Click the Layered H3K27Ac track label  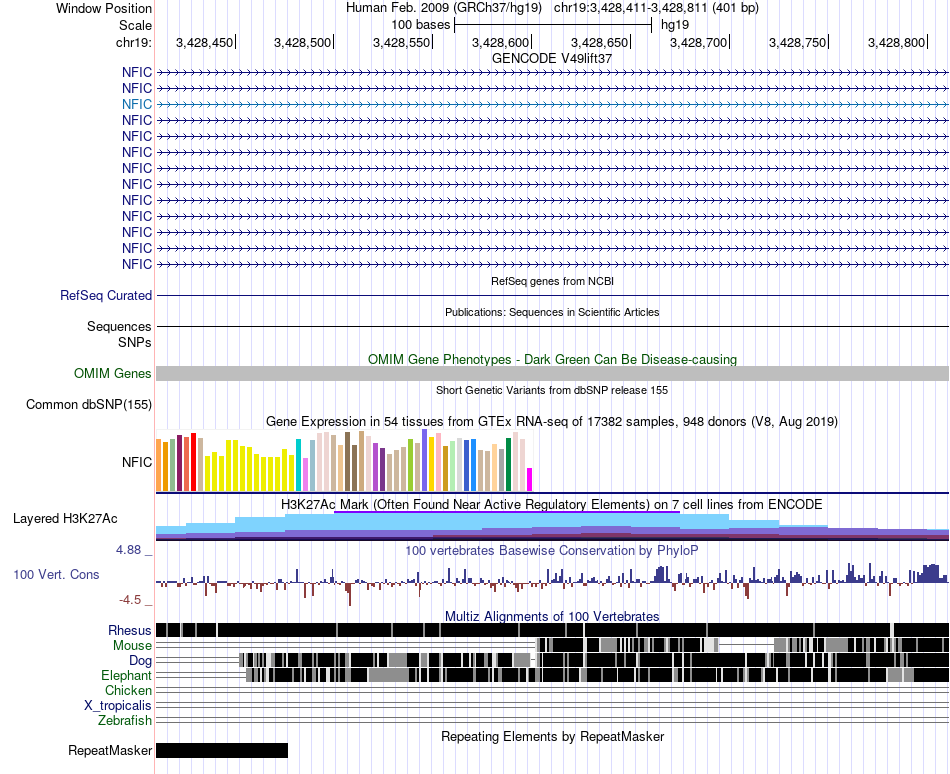(x=65, y=518)
